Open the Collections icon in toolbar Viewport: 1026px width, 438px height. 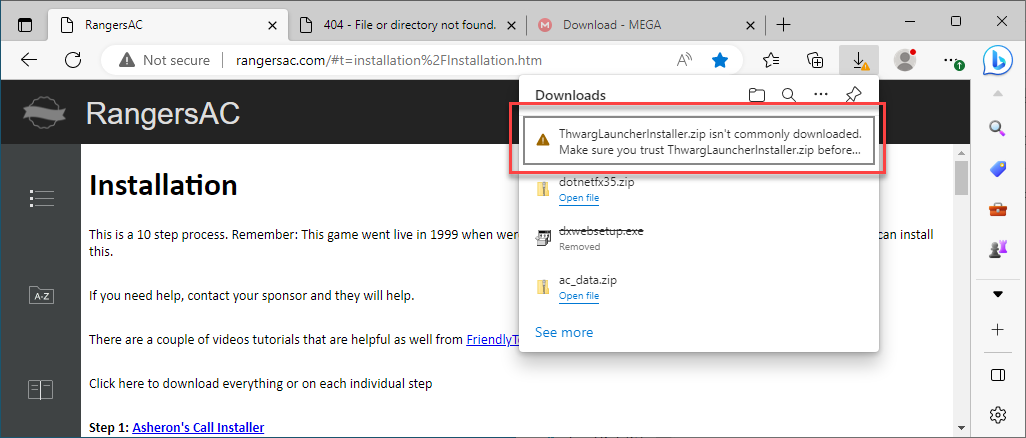[x=815, y=60]
